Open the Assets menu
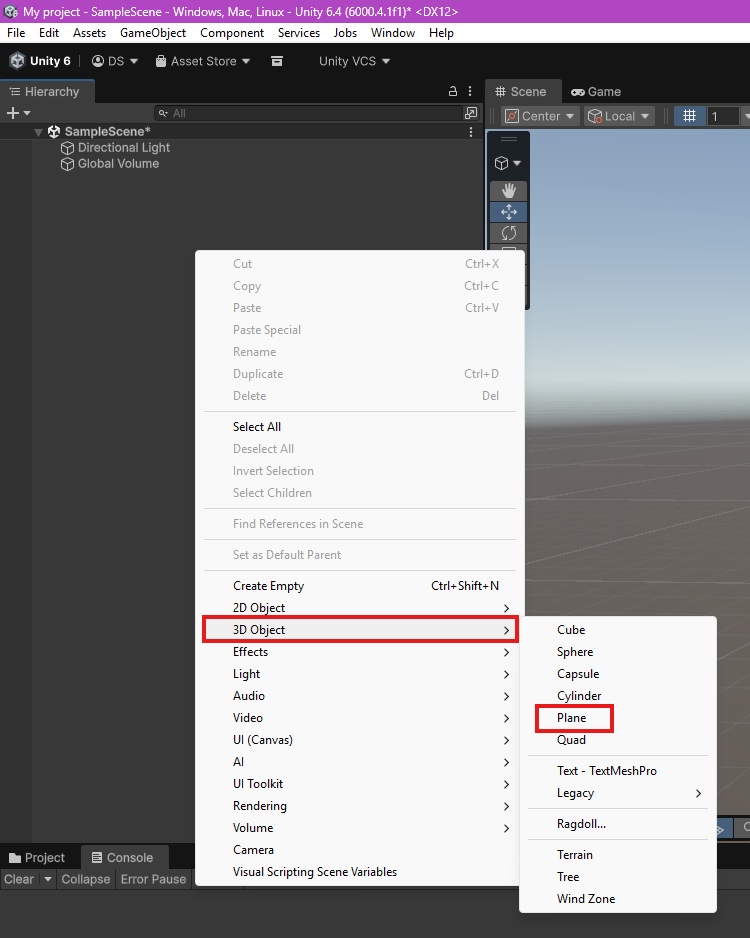This screenshot has width=750, height=938. pyautogui.click(x=89, y=33)
